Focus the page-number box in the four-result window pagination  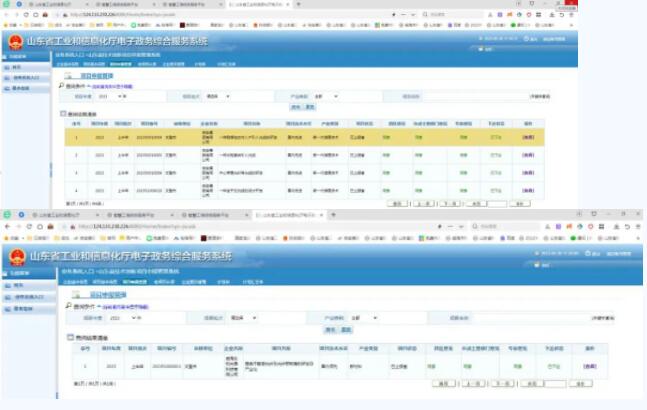click(497, 204)
